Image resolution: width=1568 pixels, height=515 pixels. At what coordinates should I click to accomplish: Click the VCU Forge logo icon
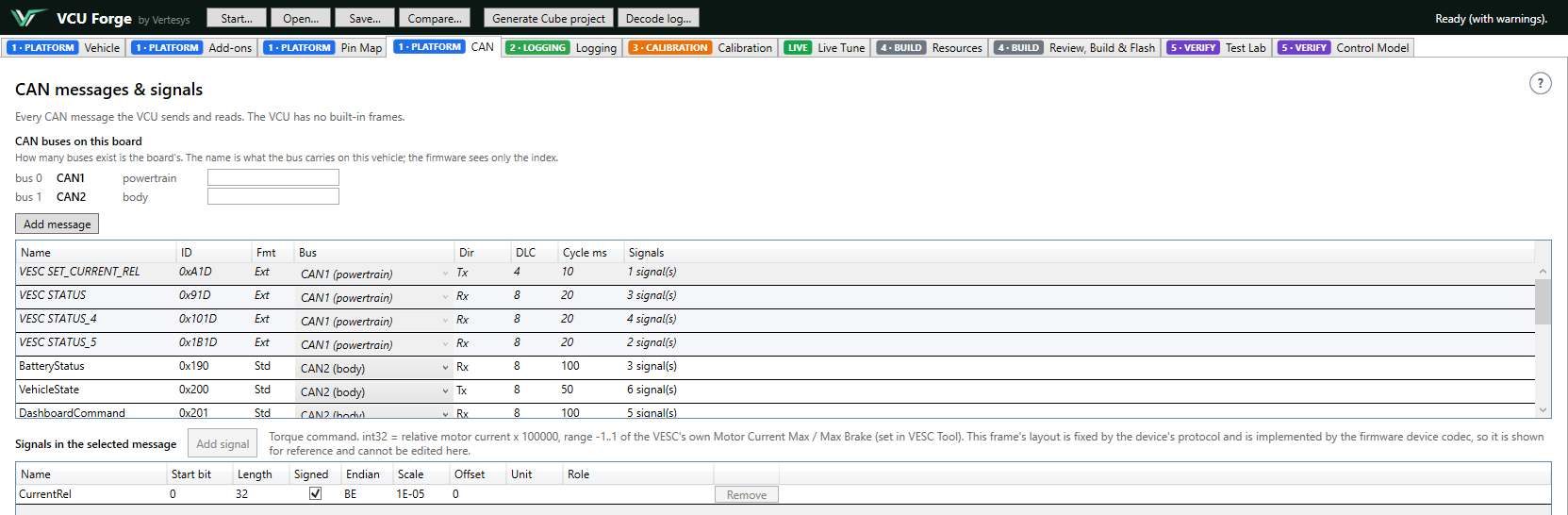click(x=28, y=18)
